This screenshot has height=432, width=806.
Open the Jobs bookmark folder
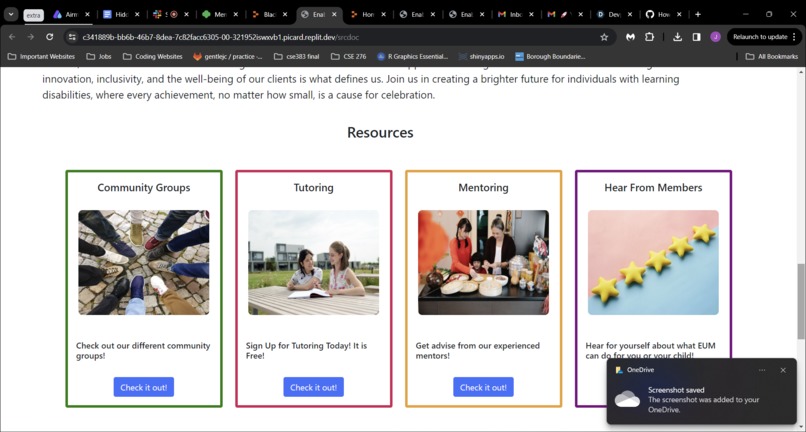(99, 57)
